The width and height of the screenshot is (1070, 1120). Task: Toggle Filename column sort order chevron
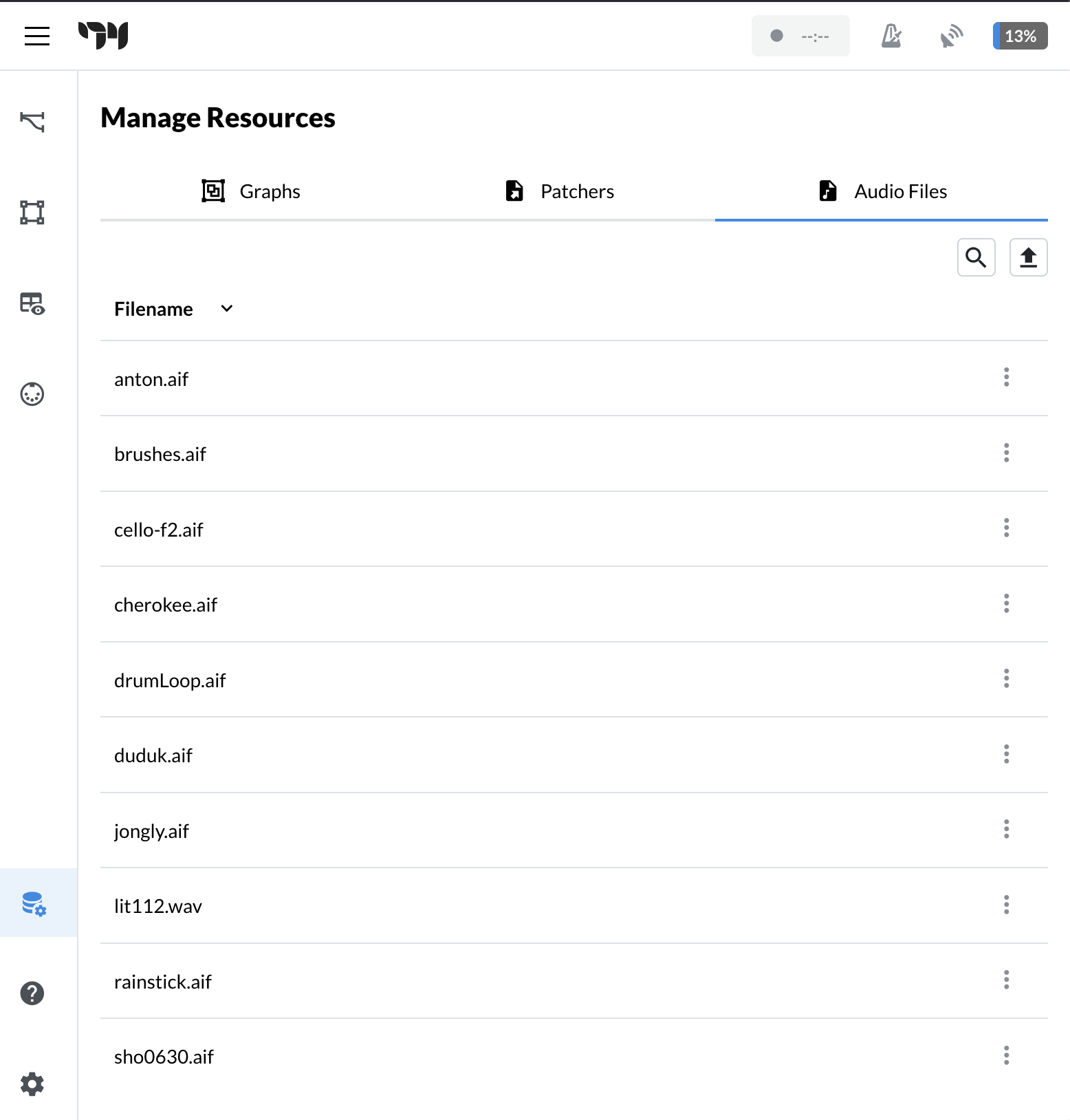coord(227,309)
